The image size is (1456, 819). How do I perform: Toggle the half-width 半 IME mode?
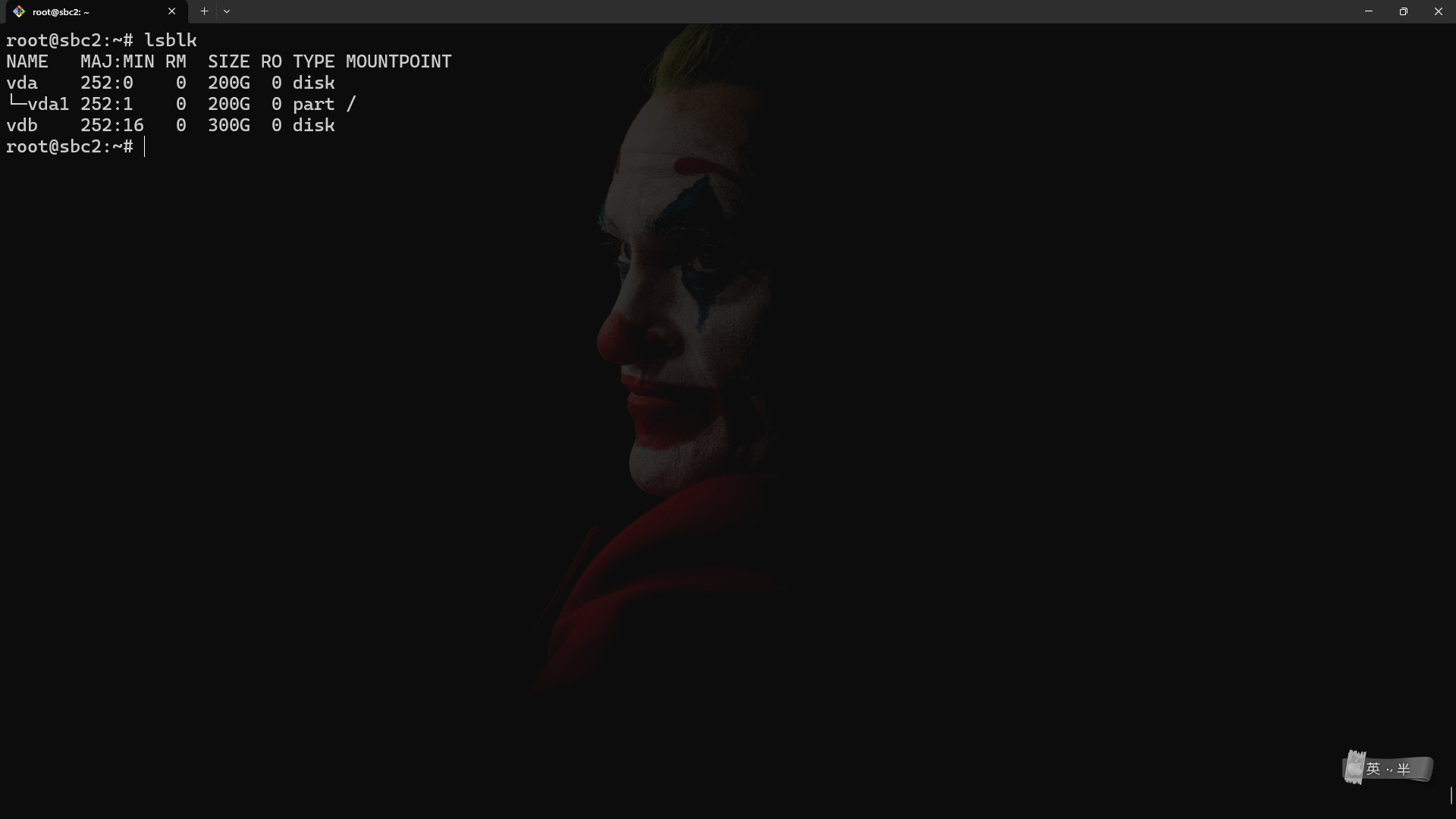point(1404,769)
